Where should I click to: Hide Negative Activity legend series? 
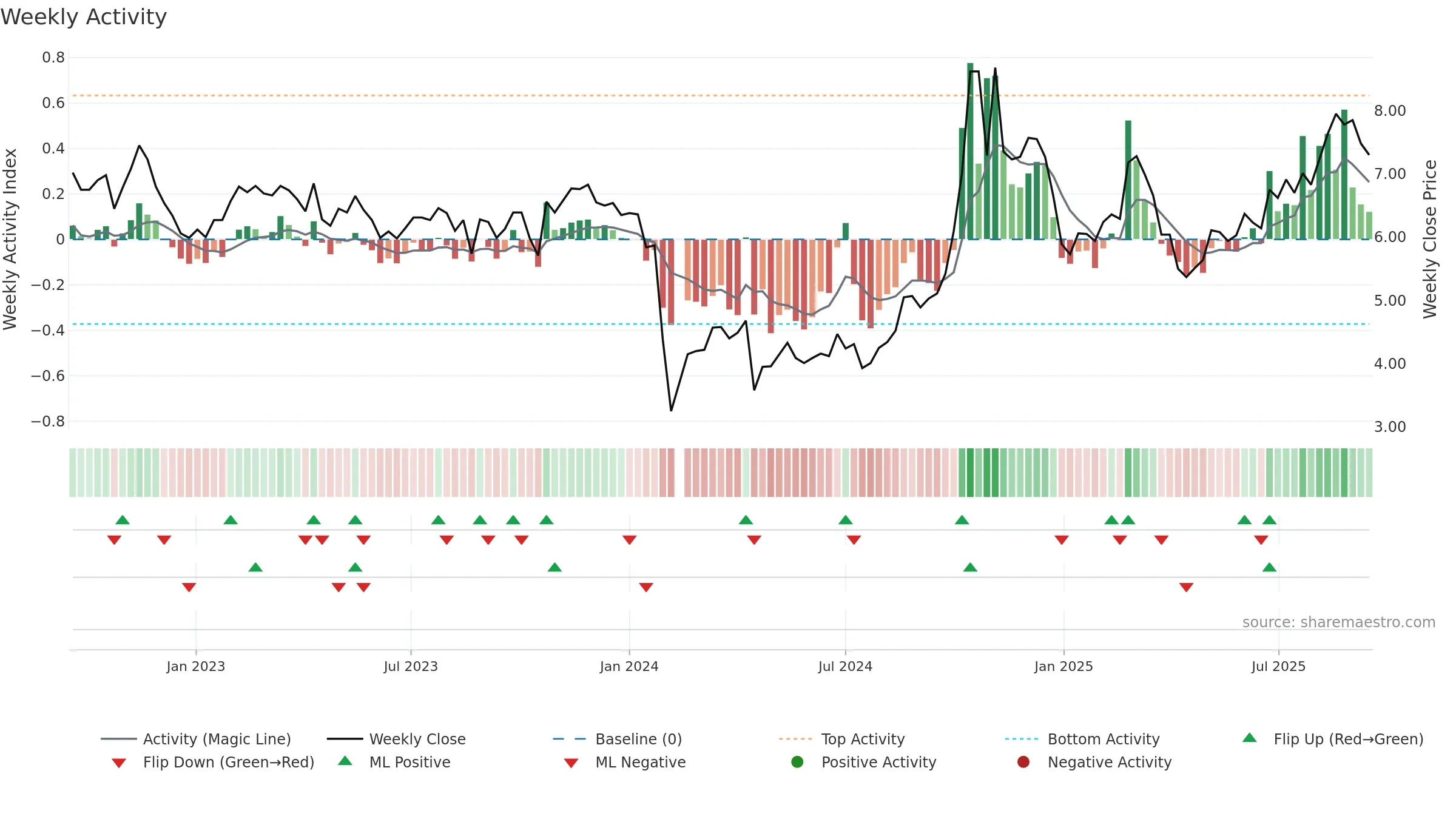[1093, 762]
